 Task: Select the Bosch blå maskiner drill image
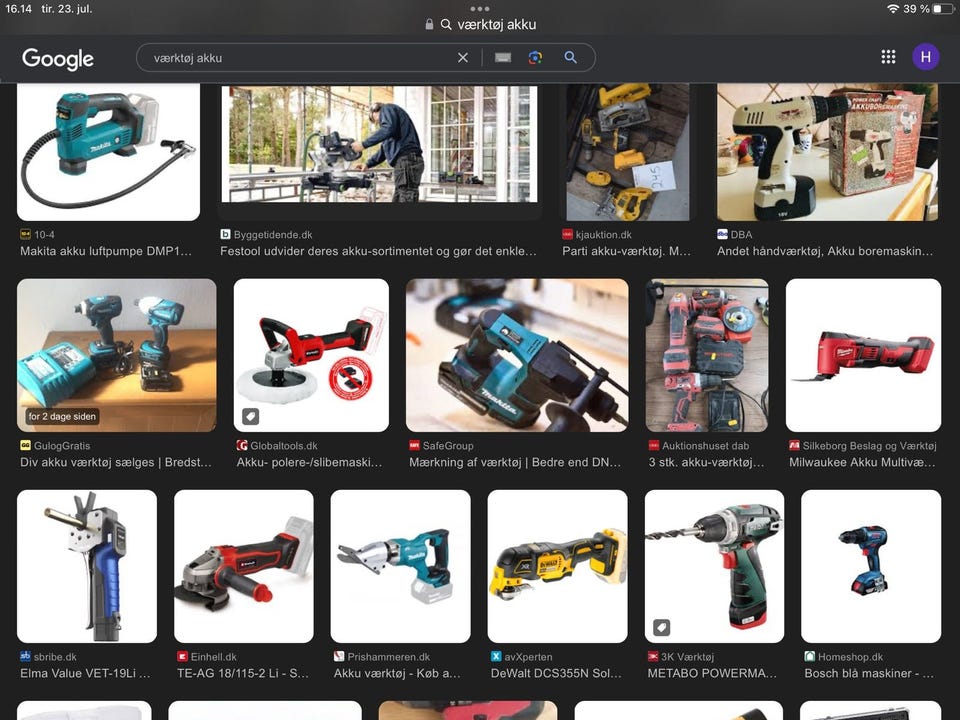click(870, 565)
